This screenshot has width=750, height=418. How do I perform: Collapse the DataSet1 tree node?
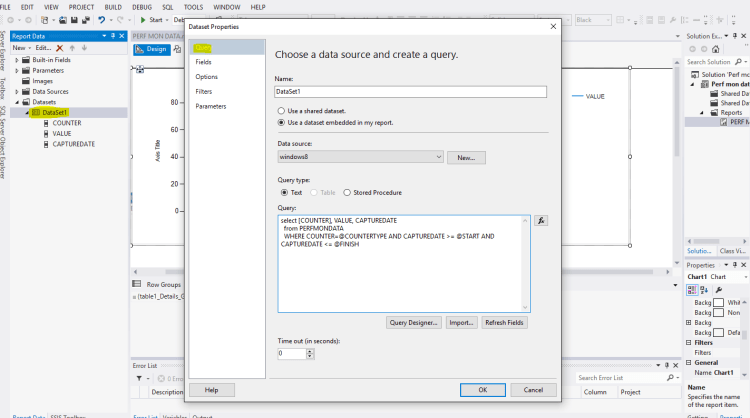click(x=26, y=112)
